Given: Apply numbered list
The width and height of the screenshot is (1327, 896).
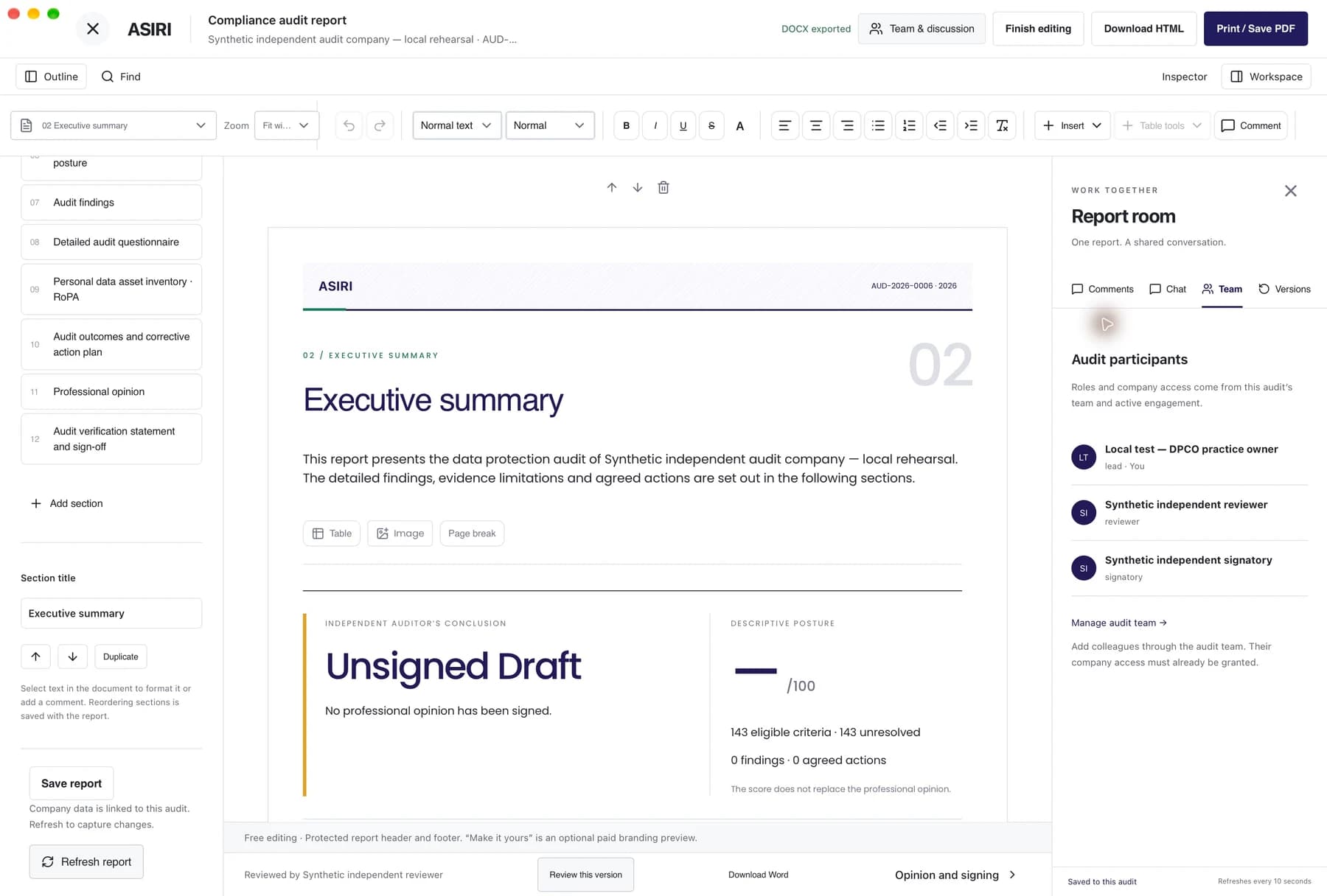Looking at the screenshot, I should tap(909, 125).
